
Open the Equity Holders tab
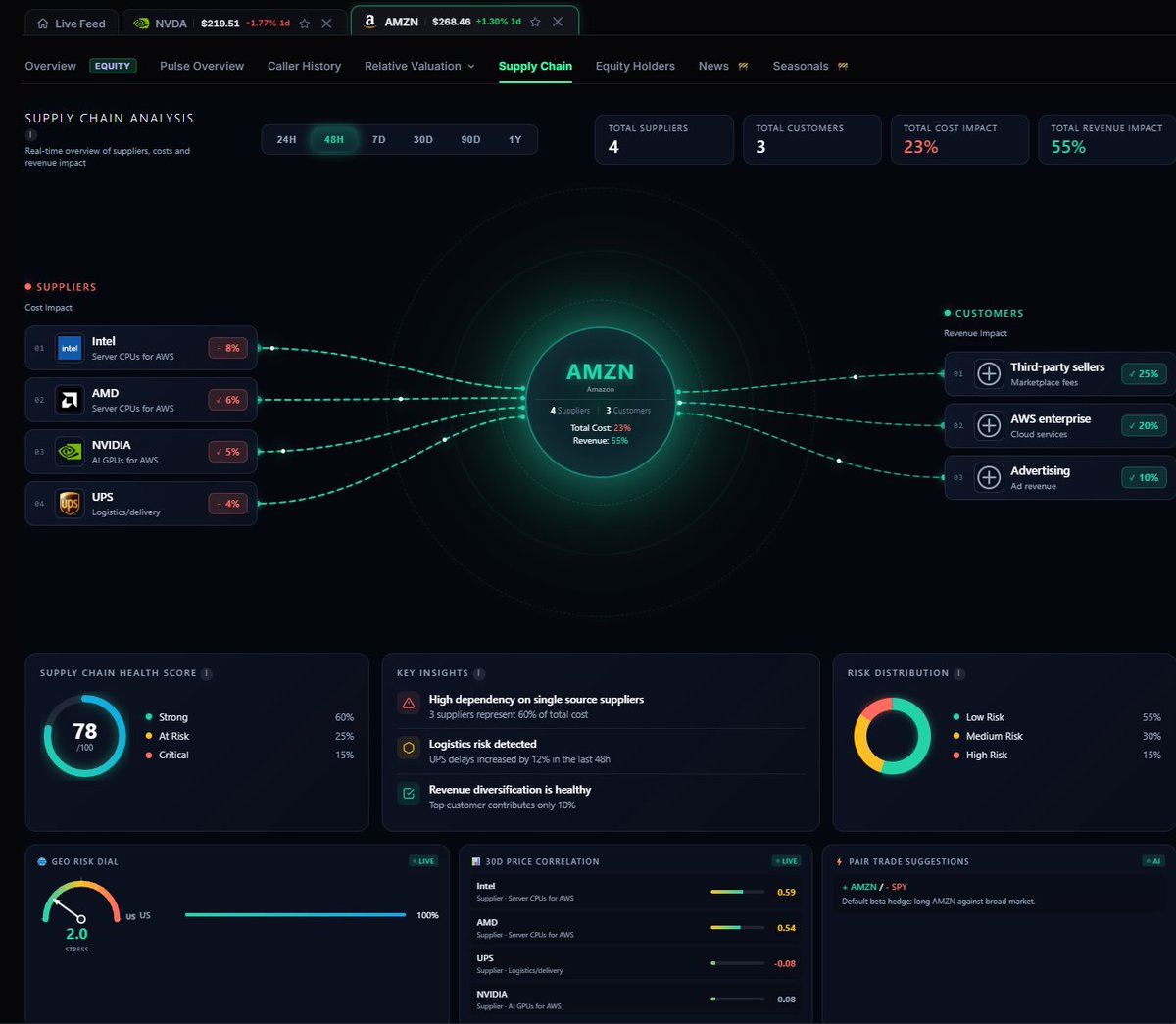point(635,66)
